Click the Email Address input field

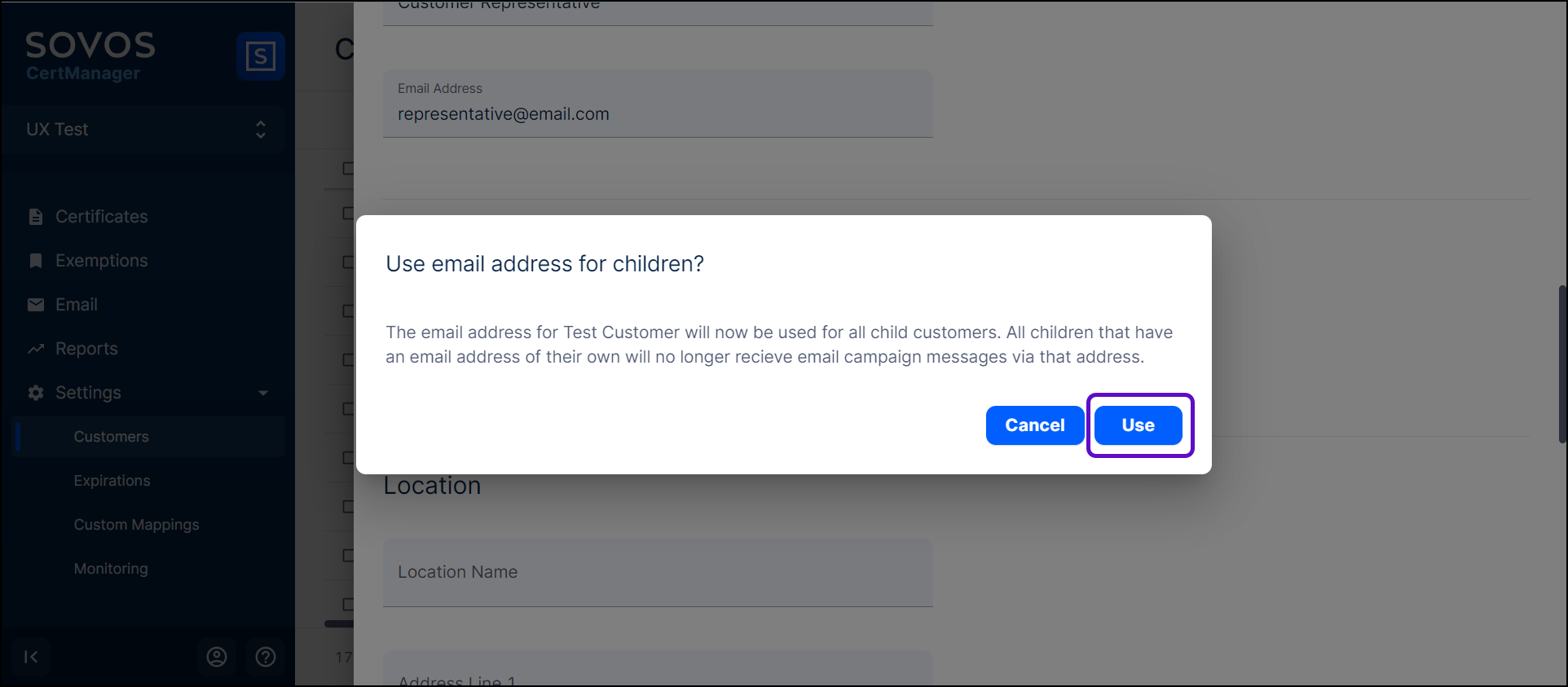(658, 113)
